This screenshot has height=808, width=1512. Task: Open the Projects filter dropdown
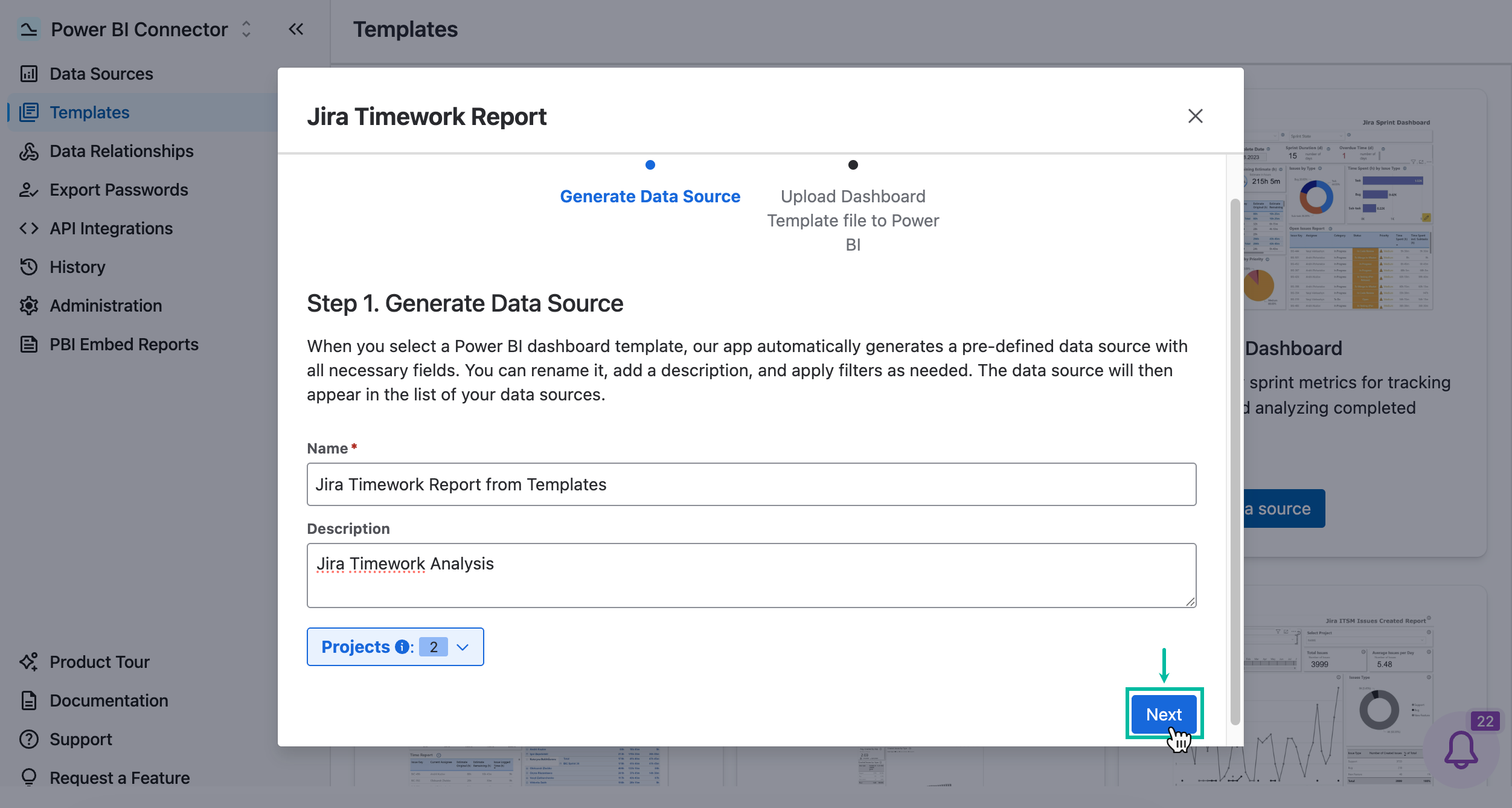[396, 647]
